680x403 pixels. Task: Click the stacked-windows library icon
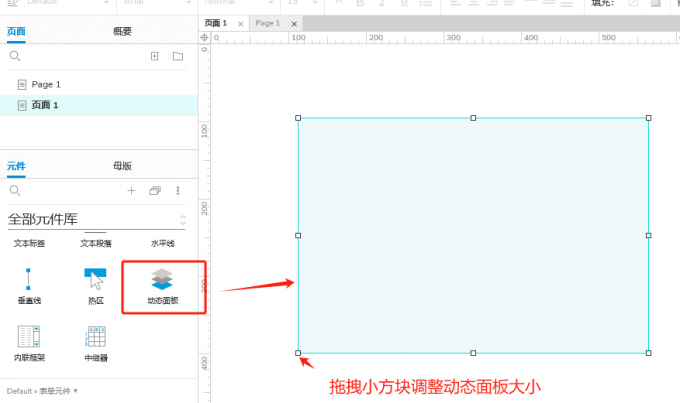155,190
